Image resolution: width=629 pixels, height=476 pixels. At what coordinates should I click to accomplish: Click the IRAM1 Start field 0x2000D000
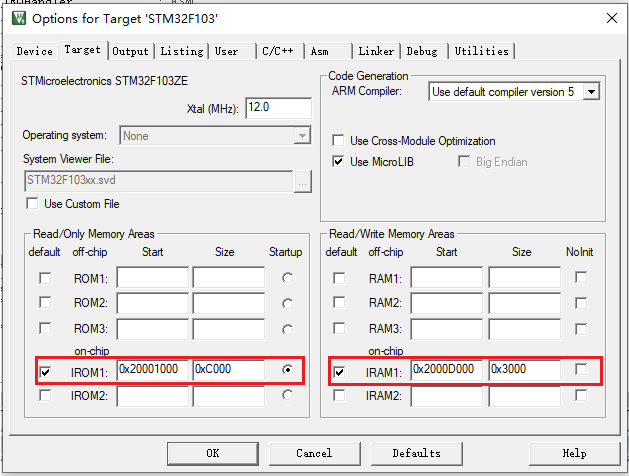coord(446,370)
